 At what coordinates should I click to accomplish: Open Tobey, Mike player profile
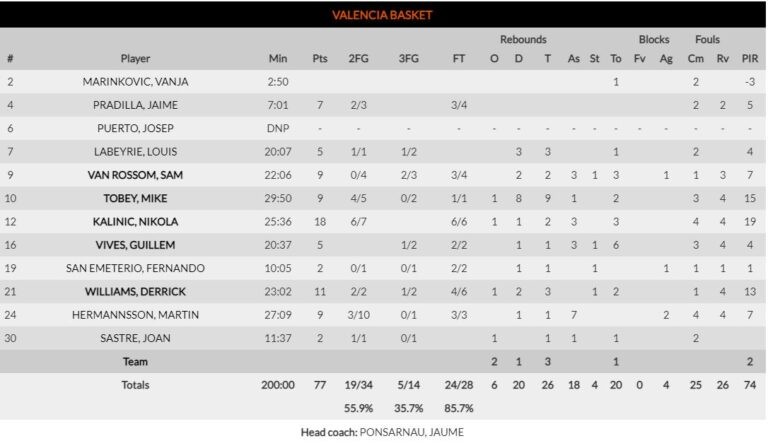pos(135,198)
